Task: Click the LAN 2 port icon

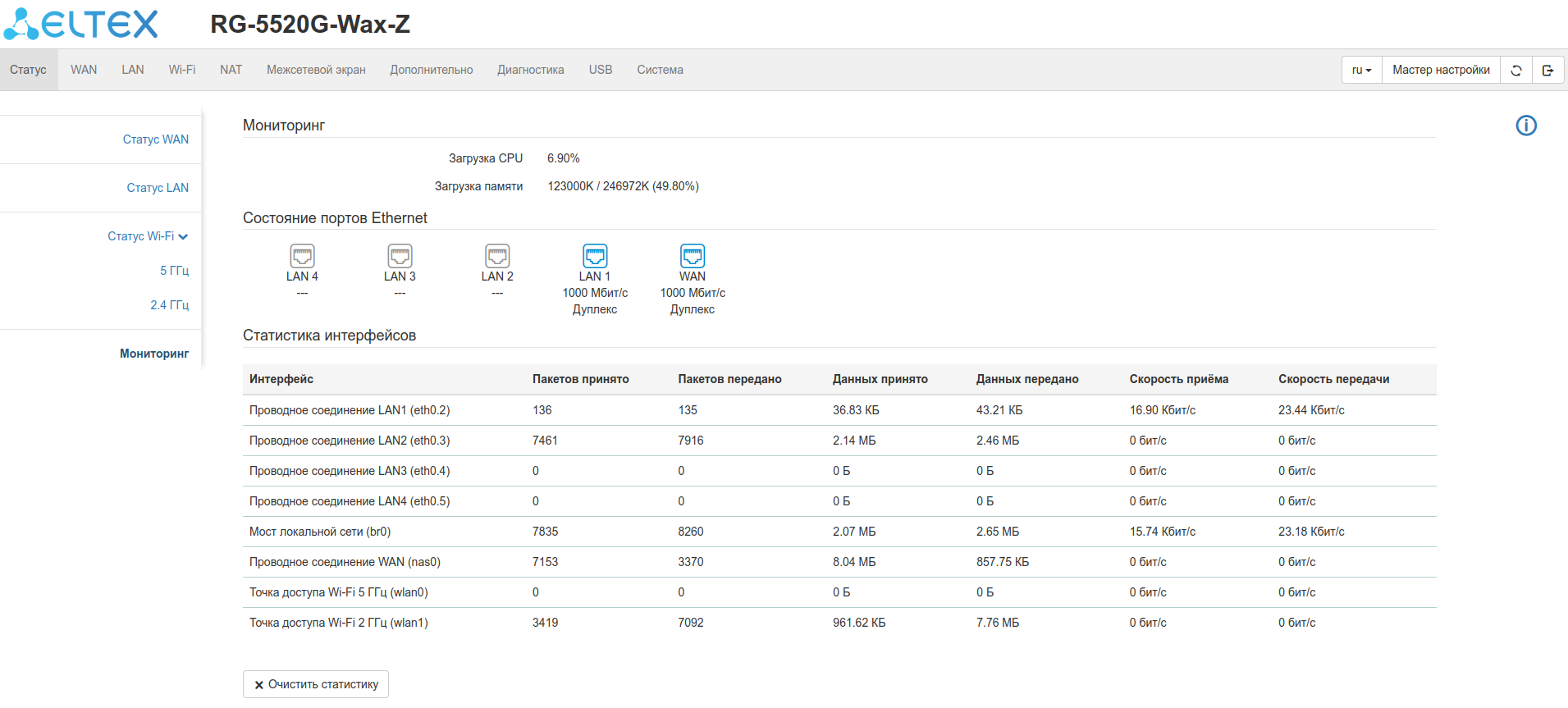Action: [x=497, y=256]
